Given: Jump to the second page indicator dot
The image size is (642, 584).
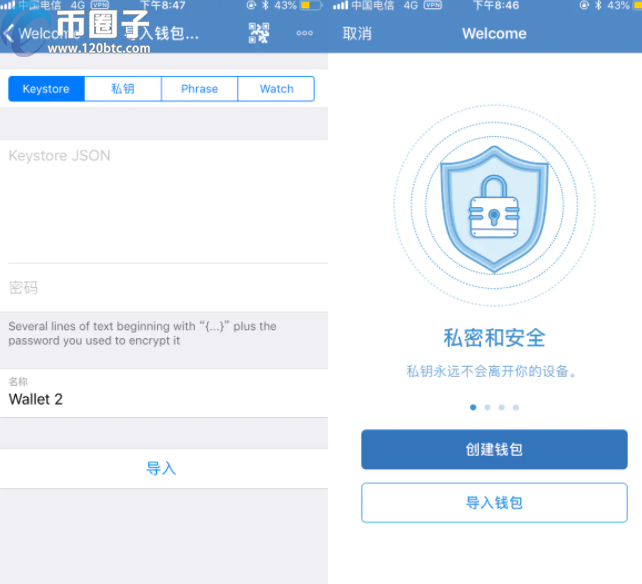Looking at the screenshot, I should click(x=487, y=407).
